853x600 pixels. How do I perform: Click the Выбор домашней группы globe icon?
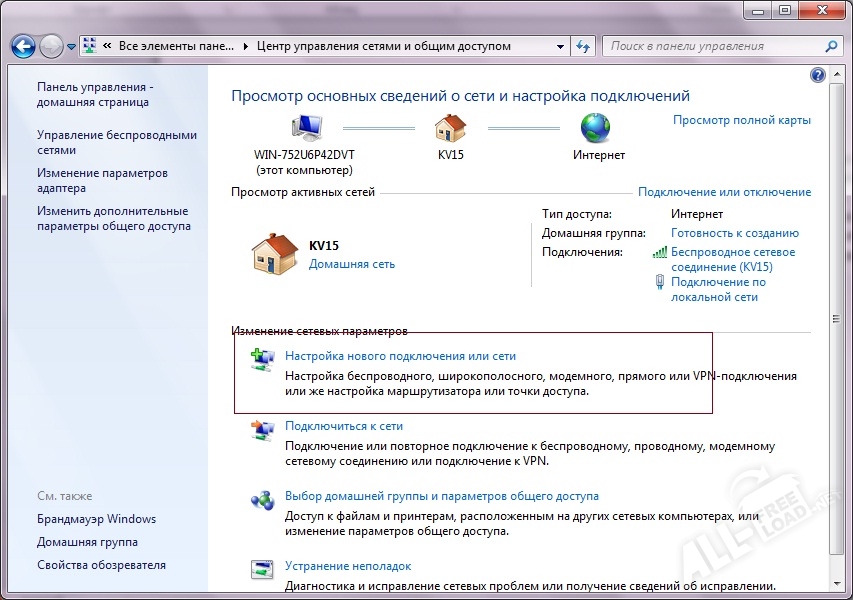pyautogui.click(x=263, y=497)
